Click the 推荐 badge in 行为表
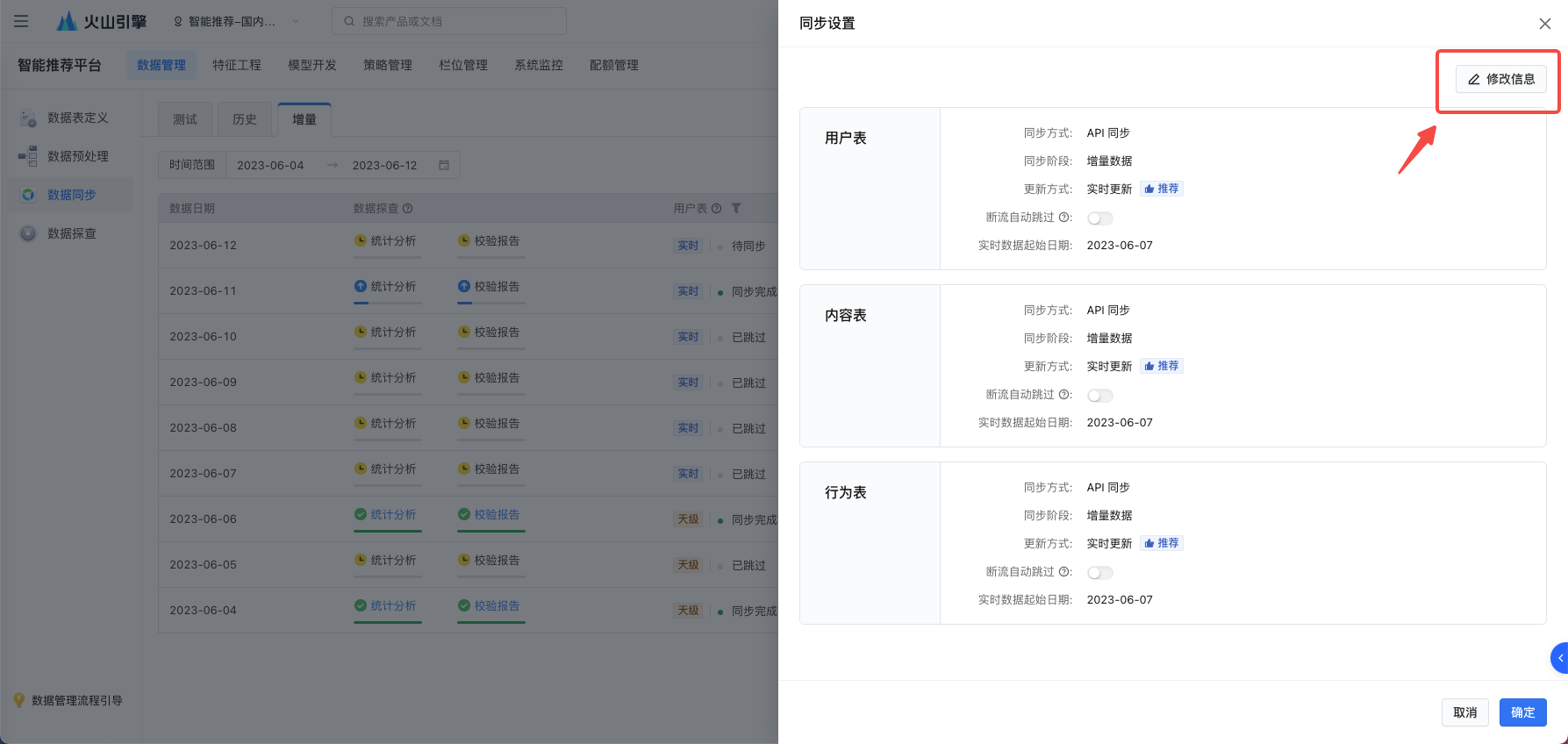 (1162, 543)
